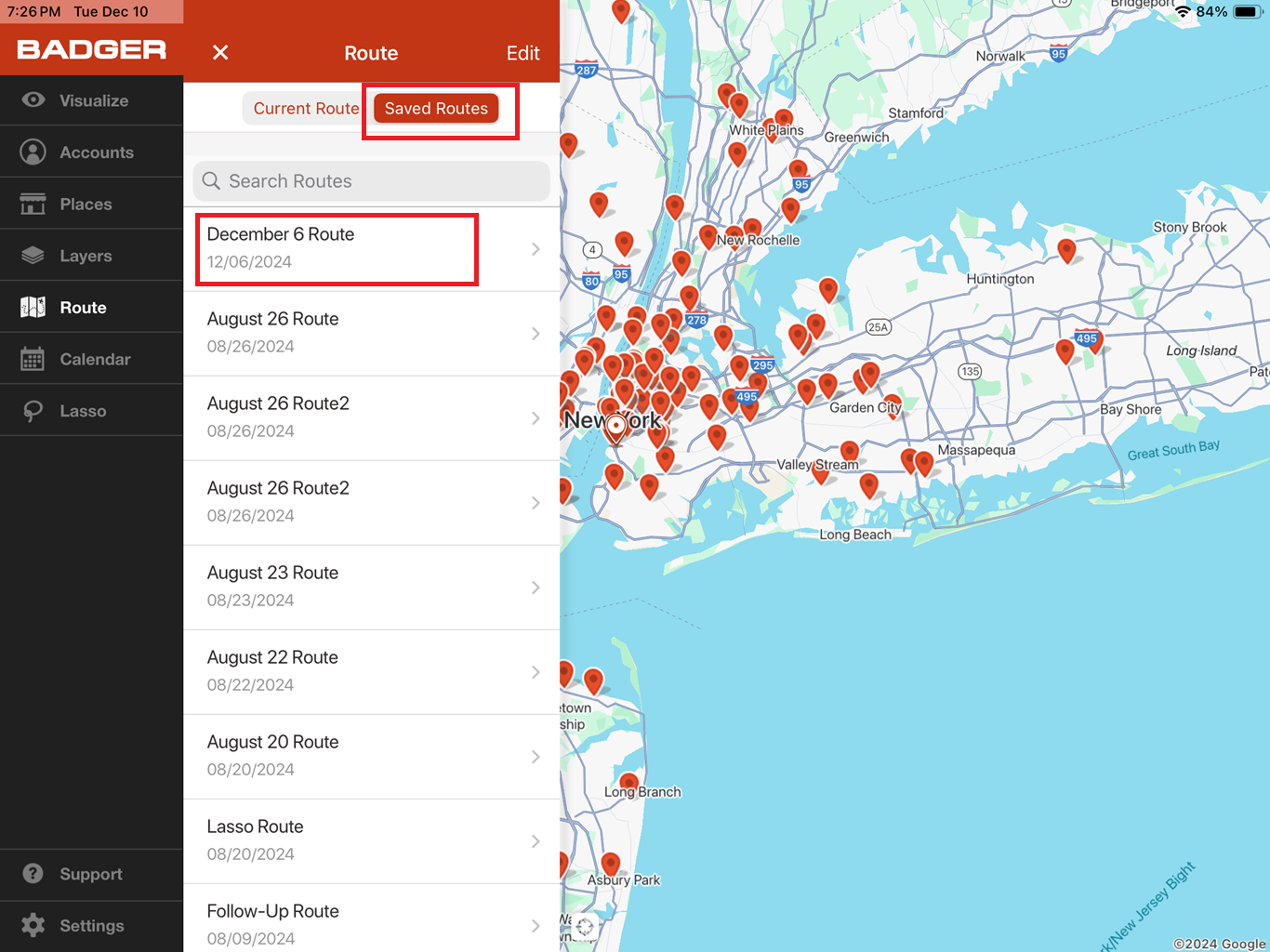Click the Places storefront icon
Screen dimensions: 1270x952
point(33,203)
